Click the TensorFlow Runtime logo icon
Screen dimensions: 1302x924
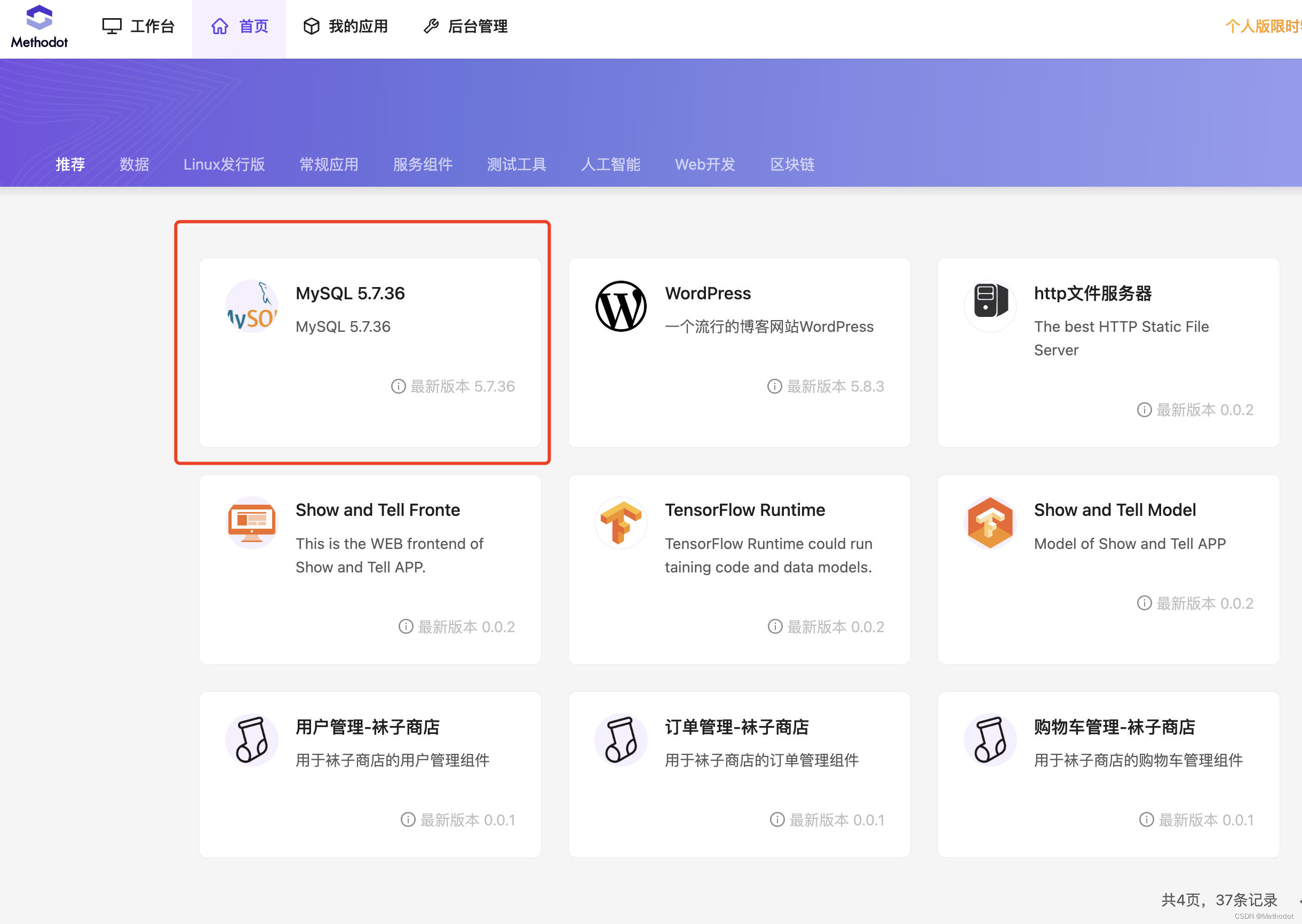620,522
